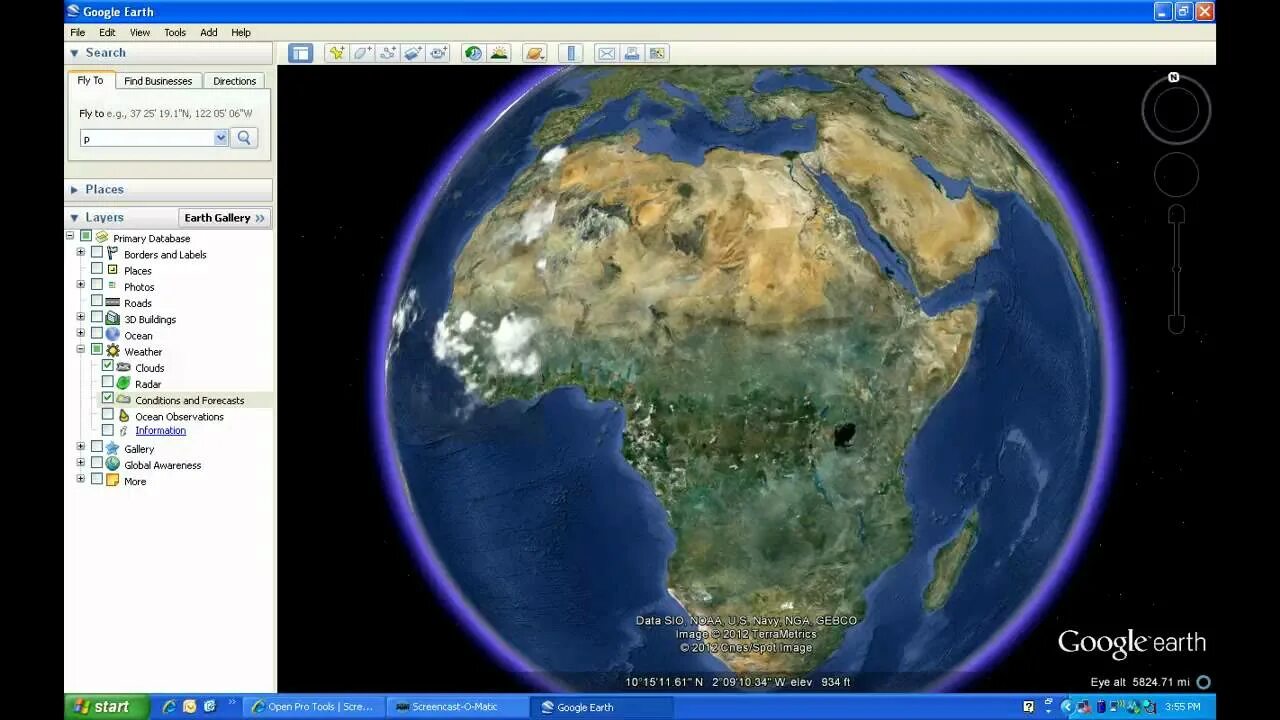Click the Email envelope icon
Image resolution: width=1280 pixels, height=720 pixels.
606,53
